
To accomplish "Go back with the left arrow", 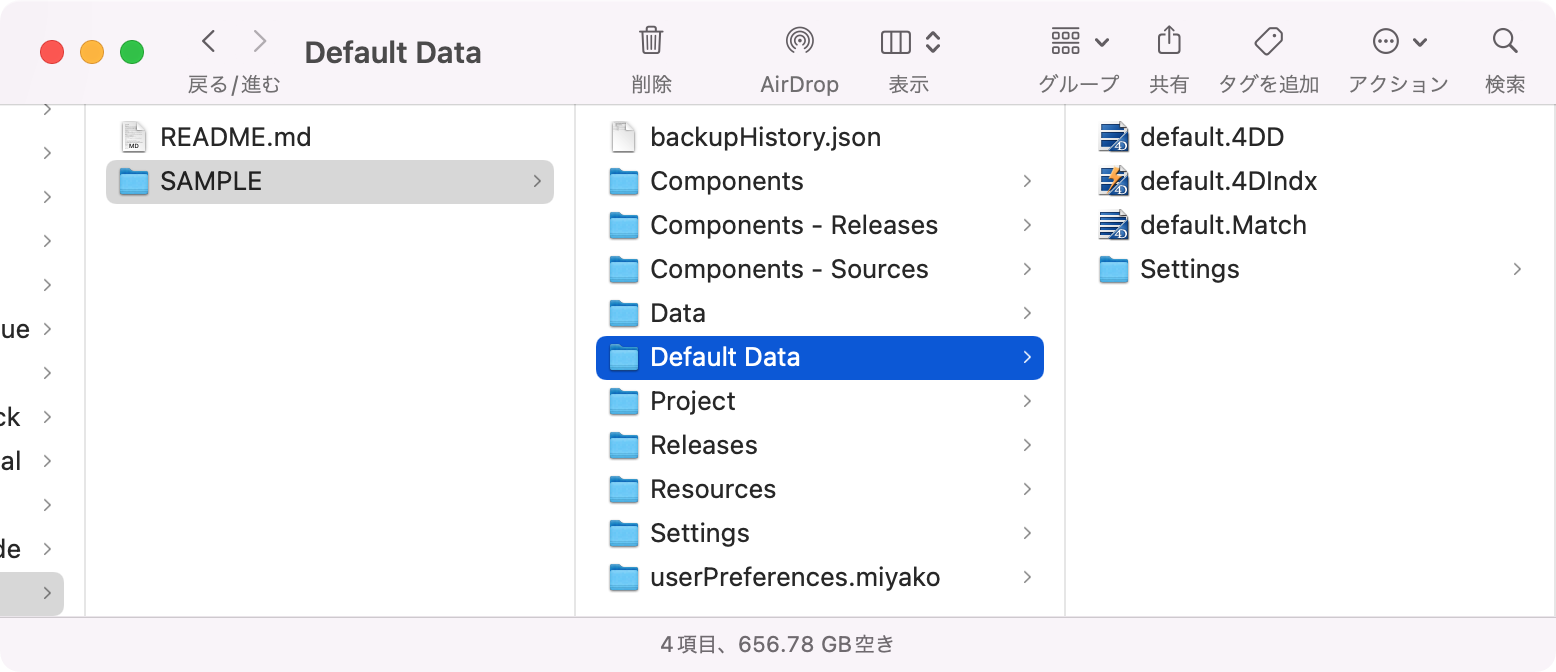I will (208, 41).
